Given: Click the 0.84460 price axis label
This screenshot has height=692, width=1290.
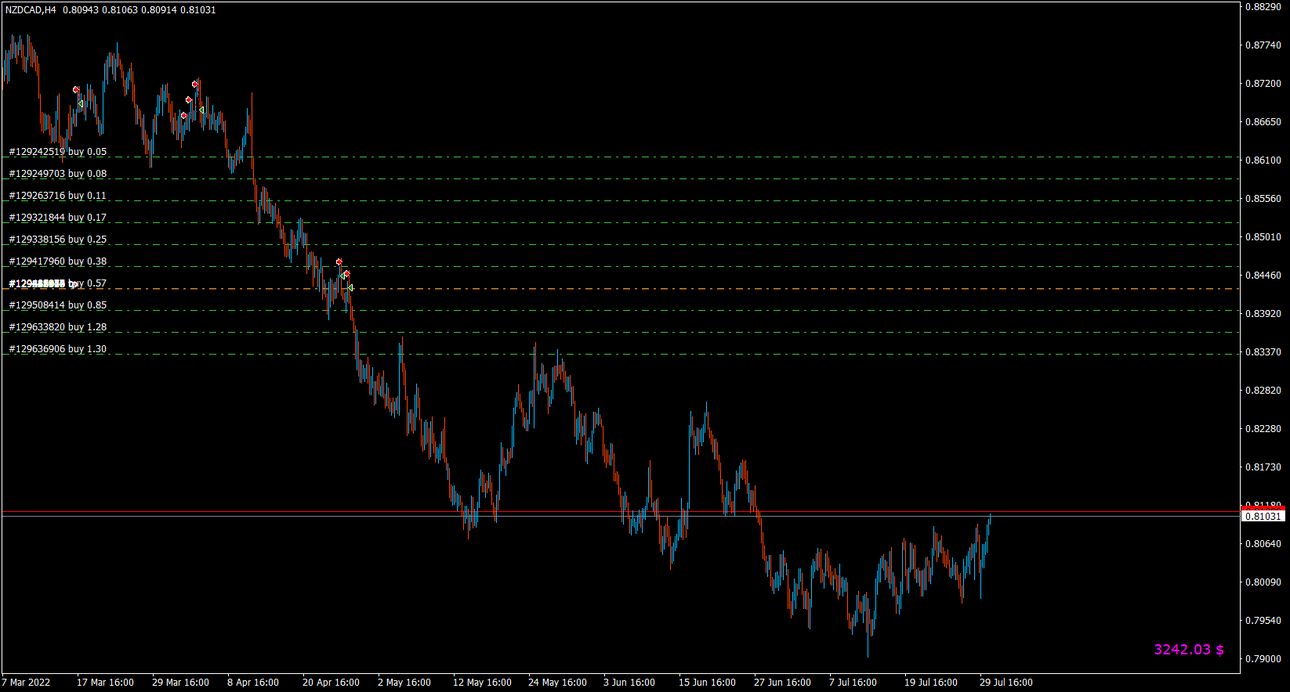Looking at the screenshot, I should point(1262,275).
